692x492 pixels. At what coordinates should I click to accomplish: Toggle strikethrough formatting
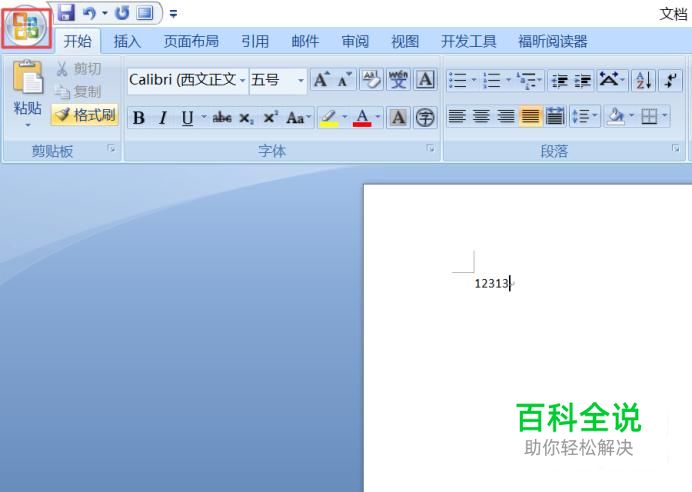[x=222, y=118]
